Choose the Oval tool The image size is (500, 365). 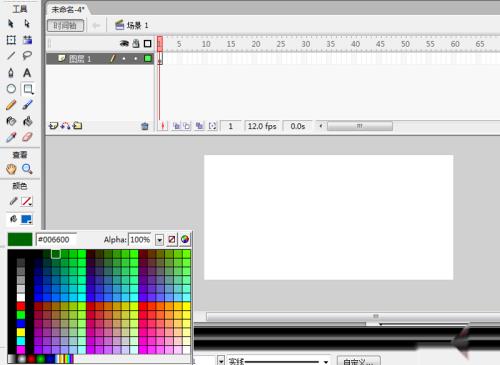pyautogui.click(x=11, y=89)
